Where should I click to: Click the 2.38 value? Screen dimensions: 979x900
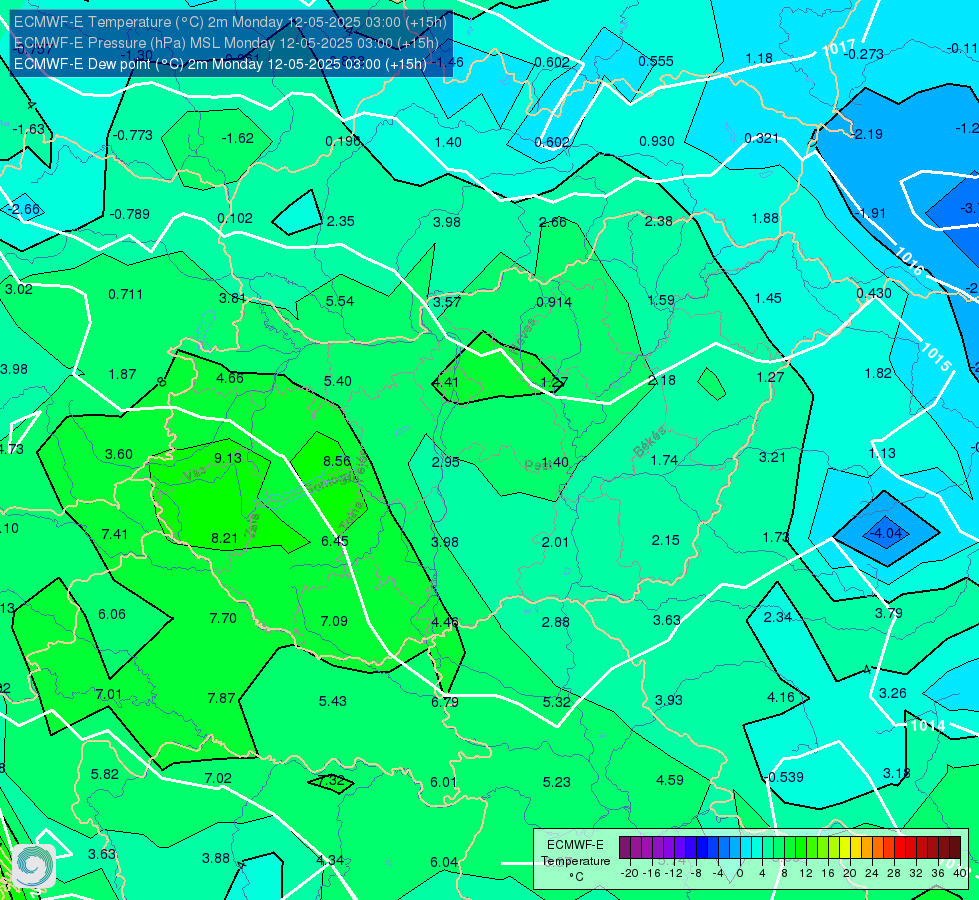click(x=658, y=221)
